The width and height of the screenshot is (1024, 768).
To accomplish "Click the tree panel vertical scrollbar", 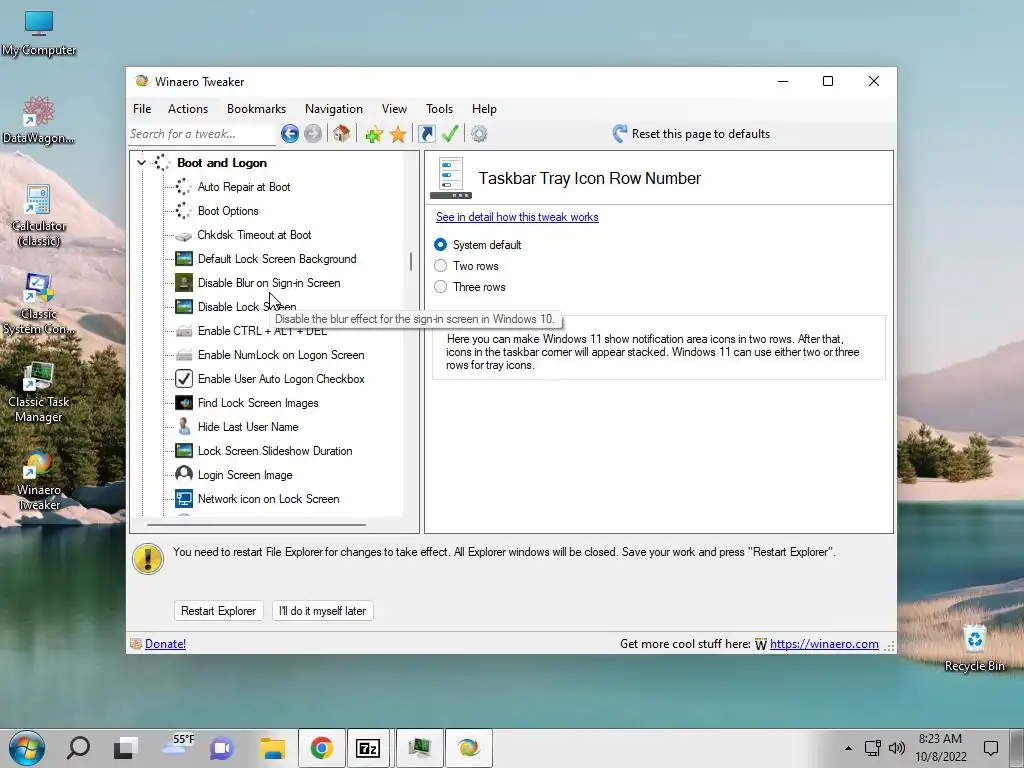I will coord(411,261).
